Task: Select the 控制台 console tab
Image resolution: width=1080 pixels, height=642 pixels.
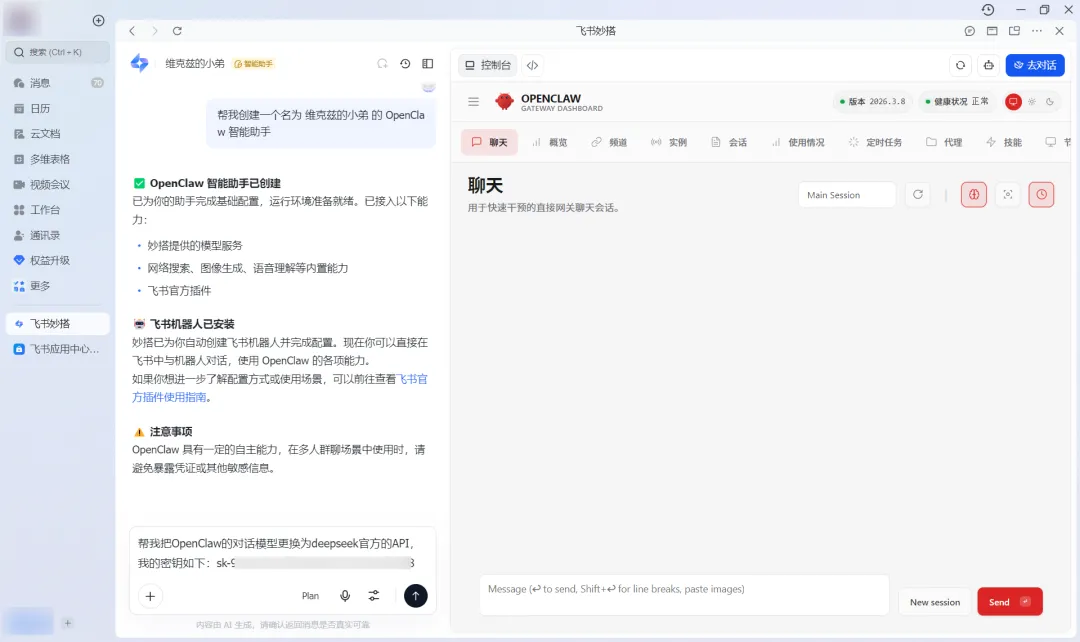Action: (x=488, y=65)
